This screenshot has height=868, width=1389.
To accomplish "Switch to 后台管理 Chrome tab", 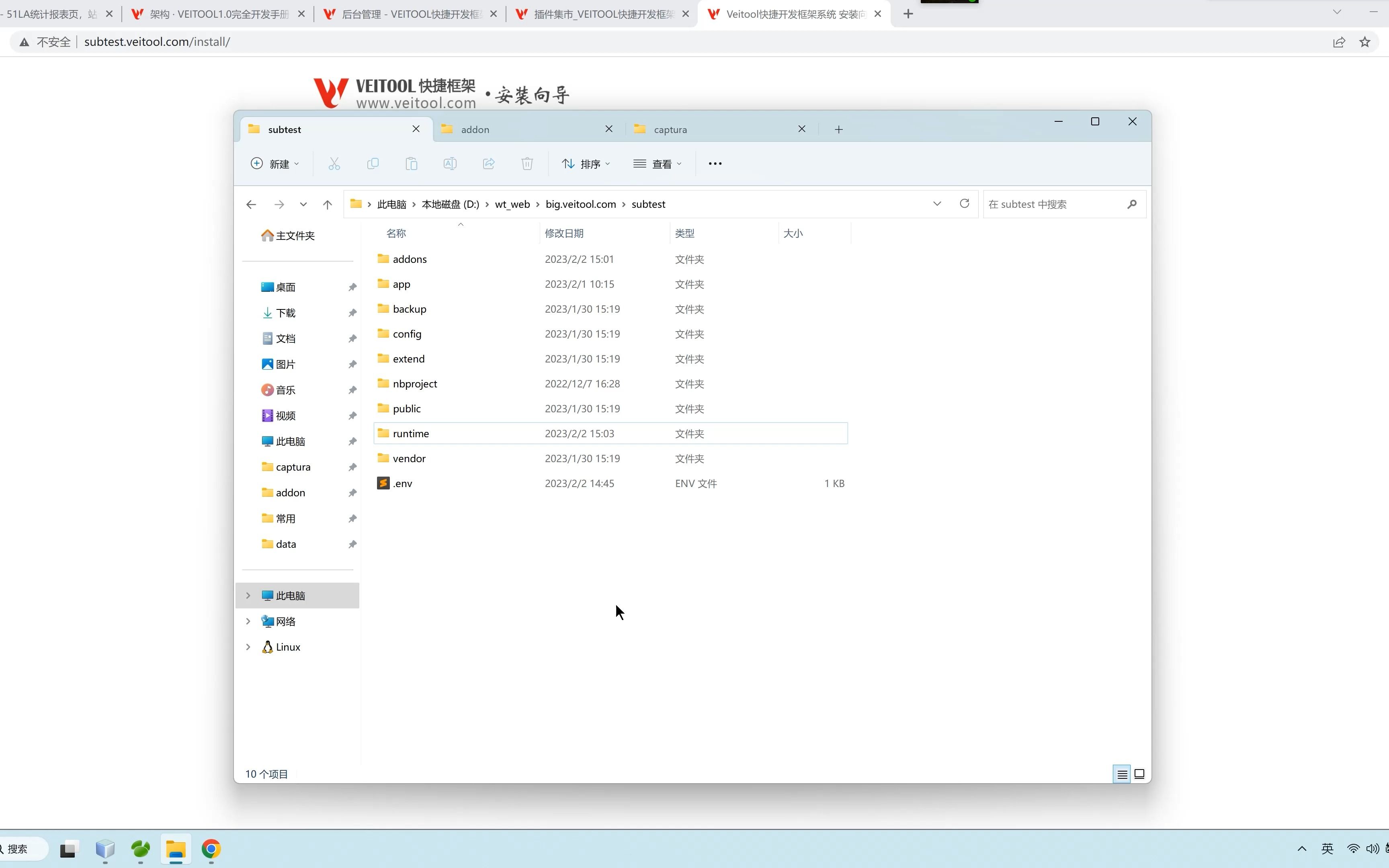I will click(411, 14).
